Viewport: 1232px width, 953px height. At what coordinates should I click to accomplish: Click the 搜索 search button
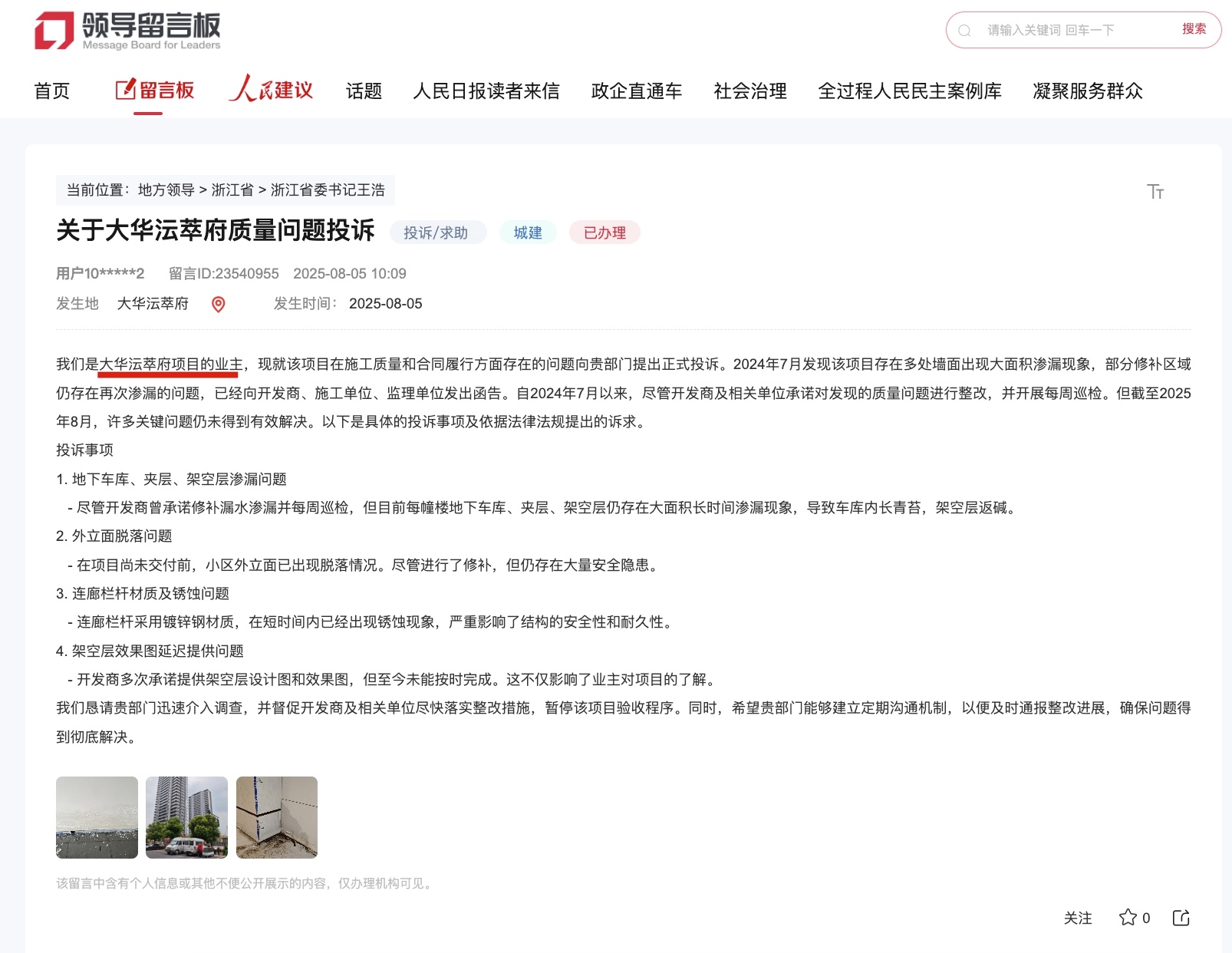coord(1194,29)
